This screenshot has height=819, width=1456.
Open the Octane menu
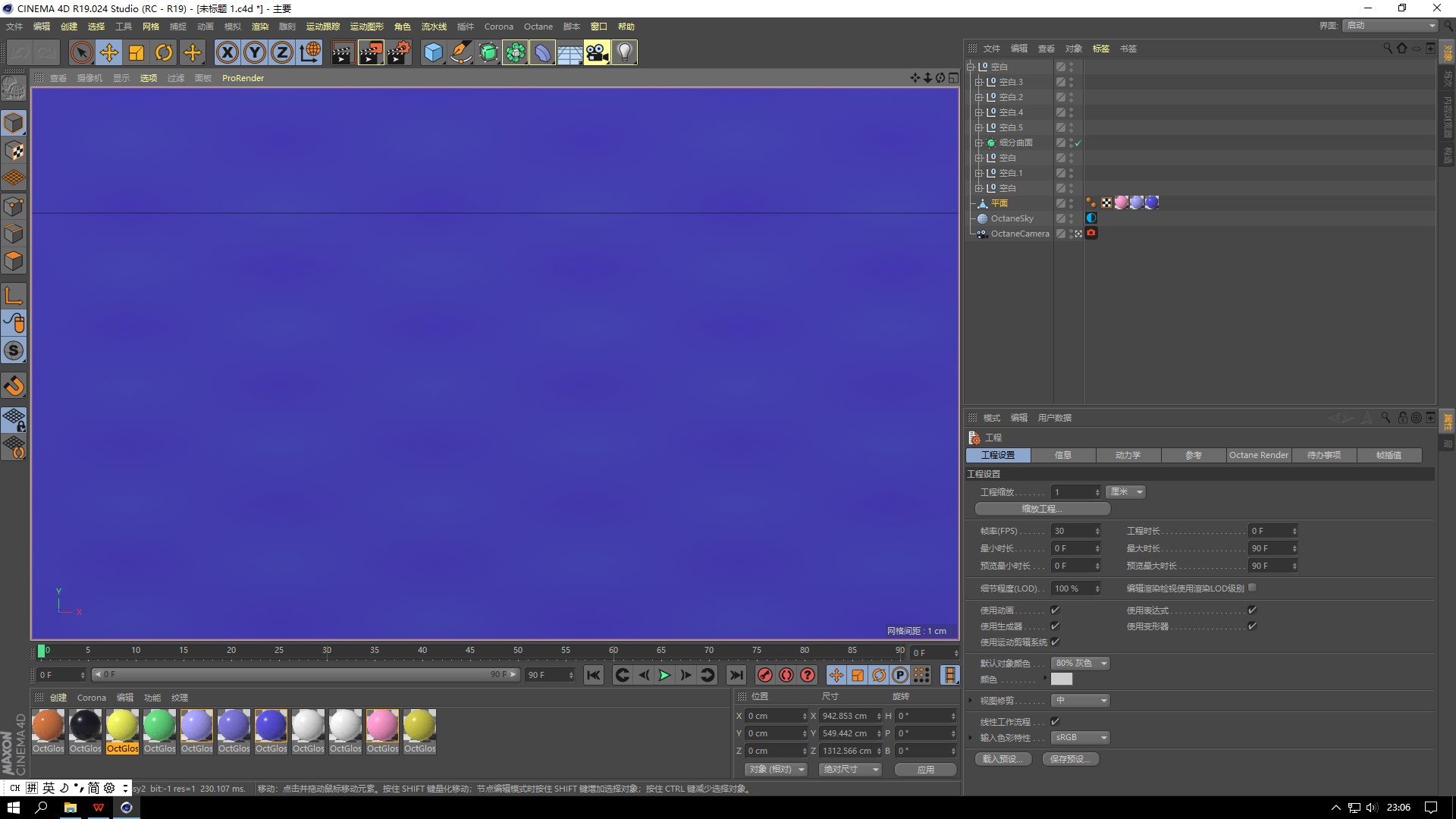pyautogui.click(x=538, y=27)
